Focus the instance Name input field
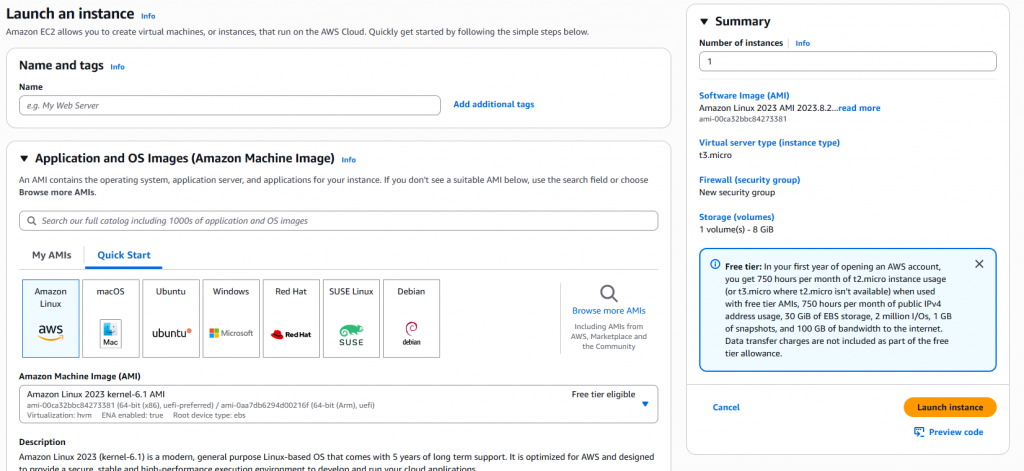The height and width of the screenshot is (471, 1024). coord(230,105)
